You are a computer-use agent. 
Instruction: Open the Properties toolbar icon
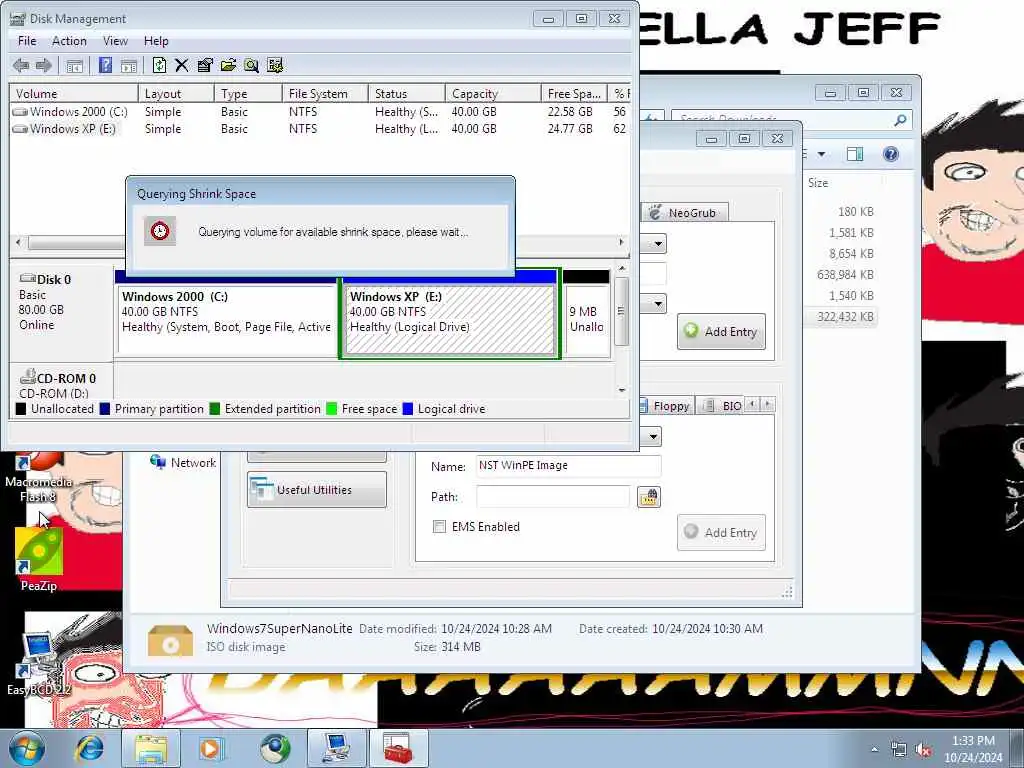204,65
